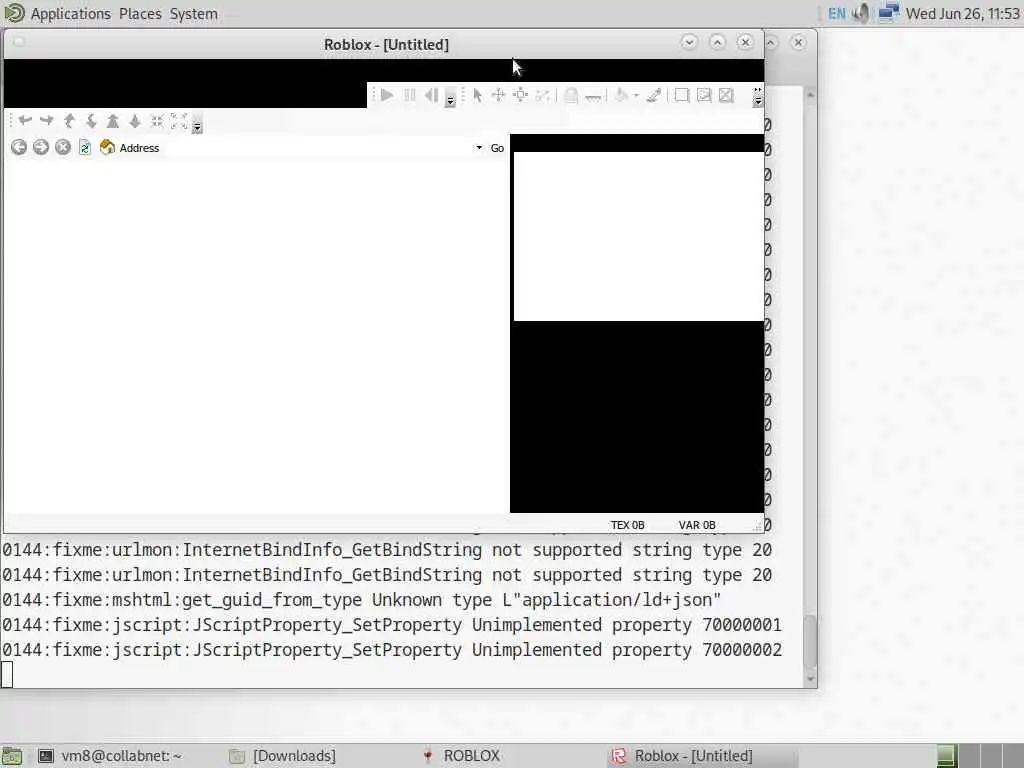Select the Resize handles tool

coord(520,95)
